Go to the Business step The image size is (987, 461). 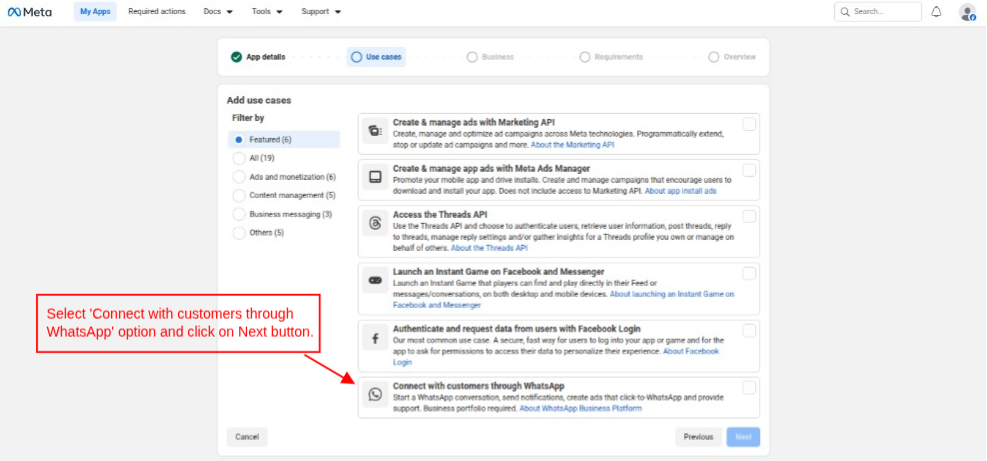490,57
